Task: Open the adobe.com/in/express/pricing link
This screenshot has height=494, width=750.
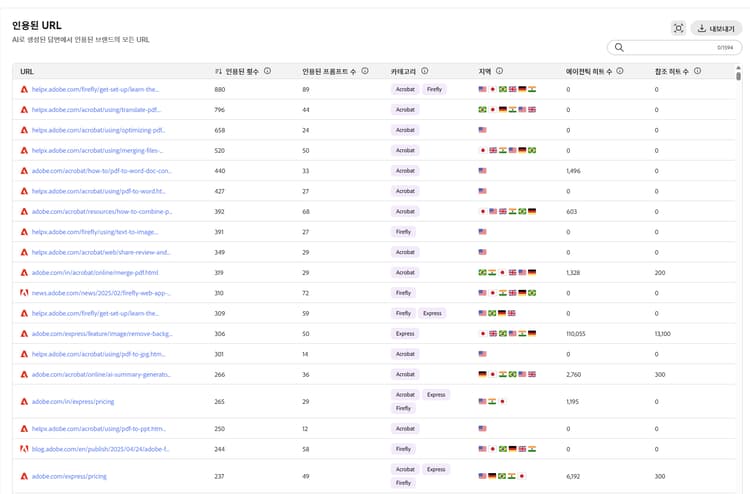Action: (73, 401)
